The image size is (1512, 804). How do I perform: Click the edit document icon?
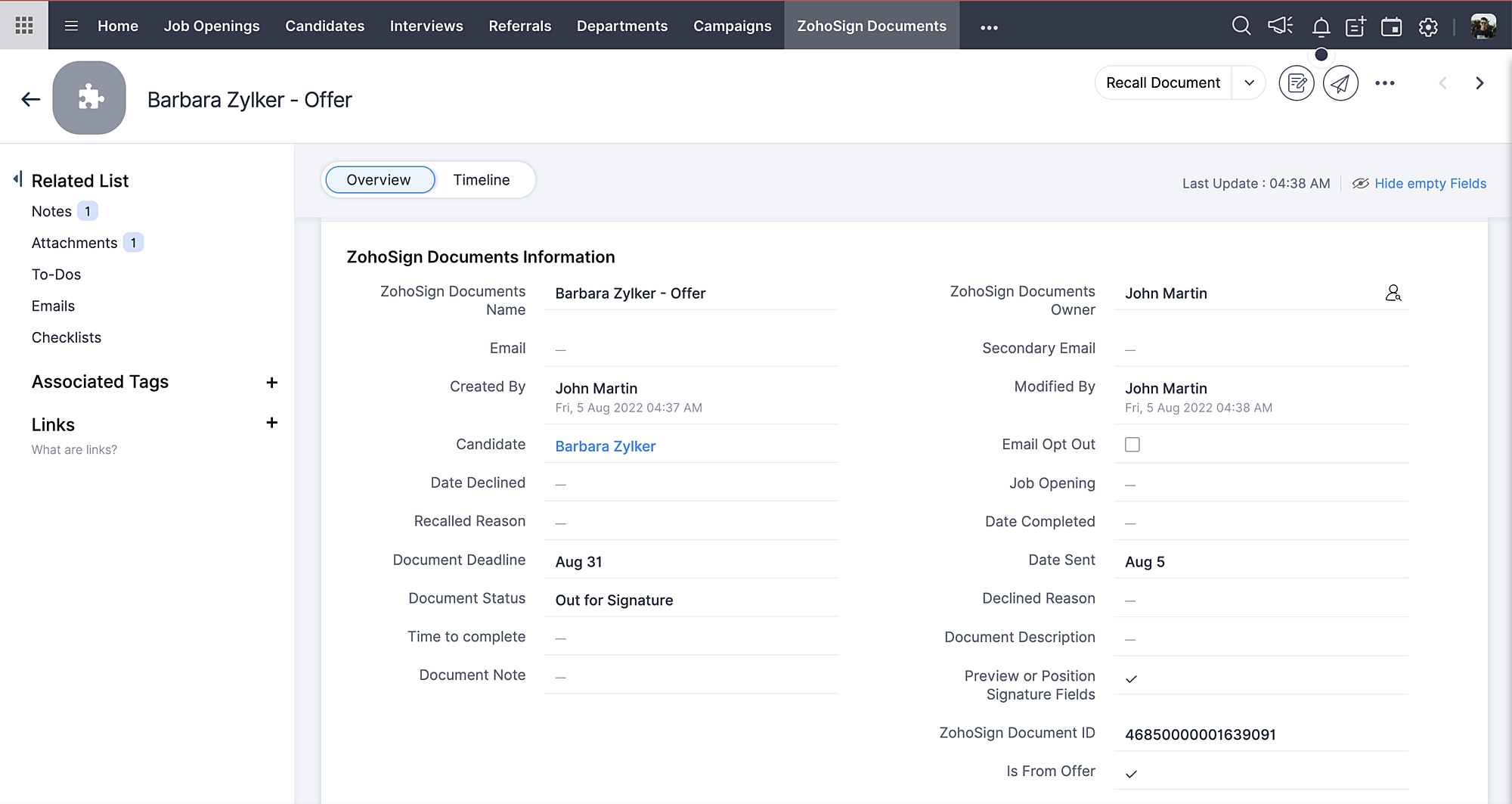(x=1297, y=83)
